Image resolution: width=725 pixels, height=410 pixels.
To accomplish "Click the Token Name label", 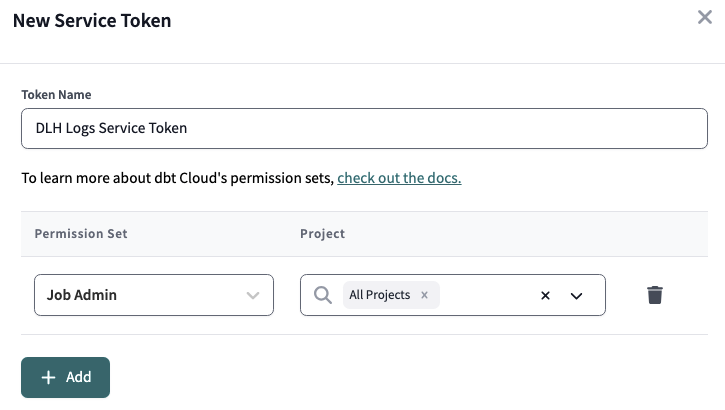I will (x=56, y=95).
